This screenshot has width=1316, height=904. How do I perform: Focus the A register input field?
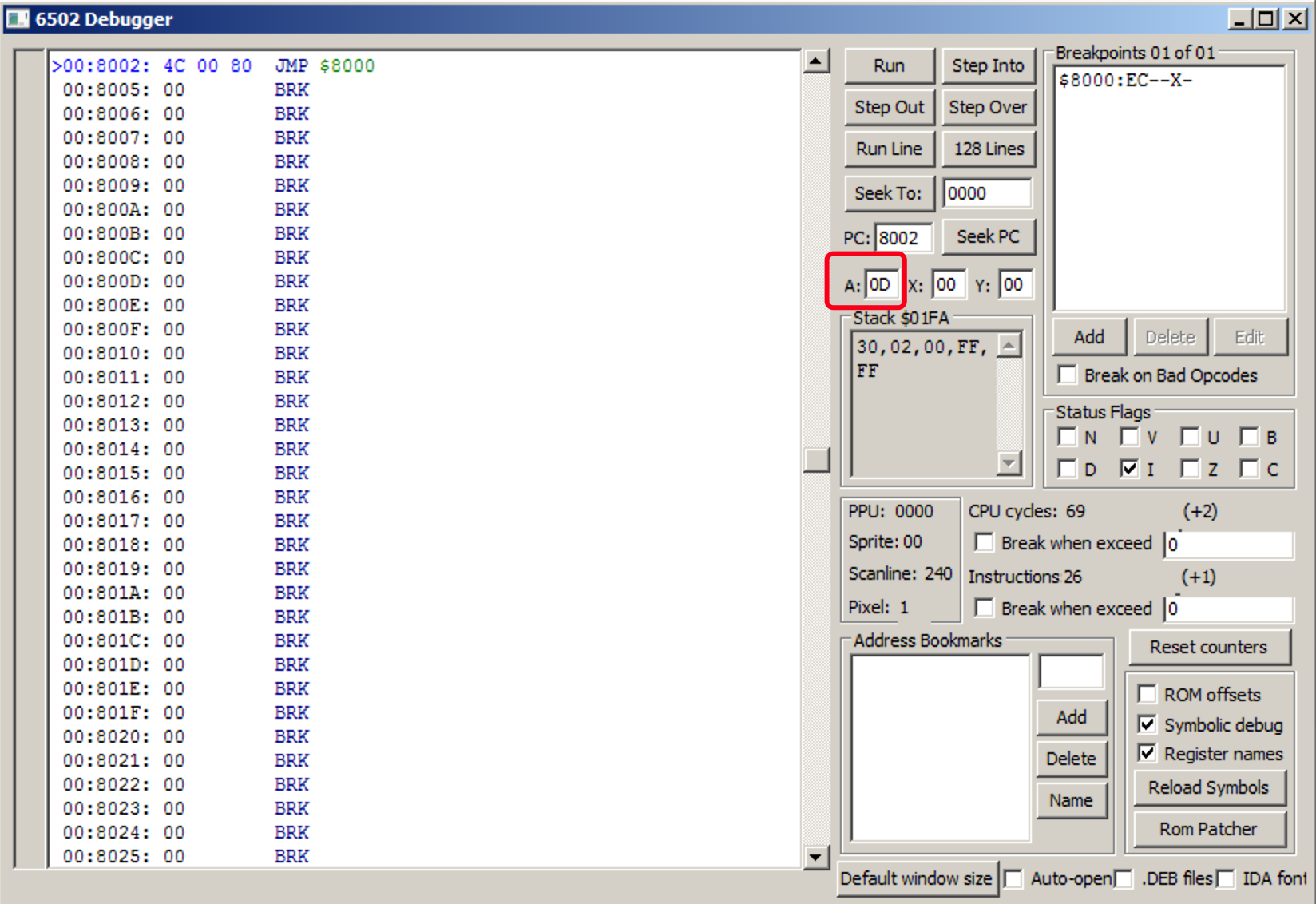[x=882, y=285]
